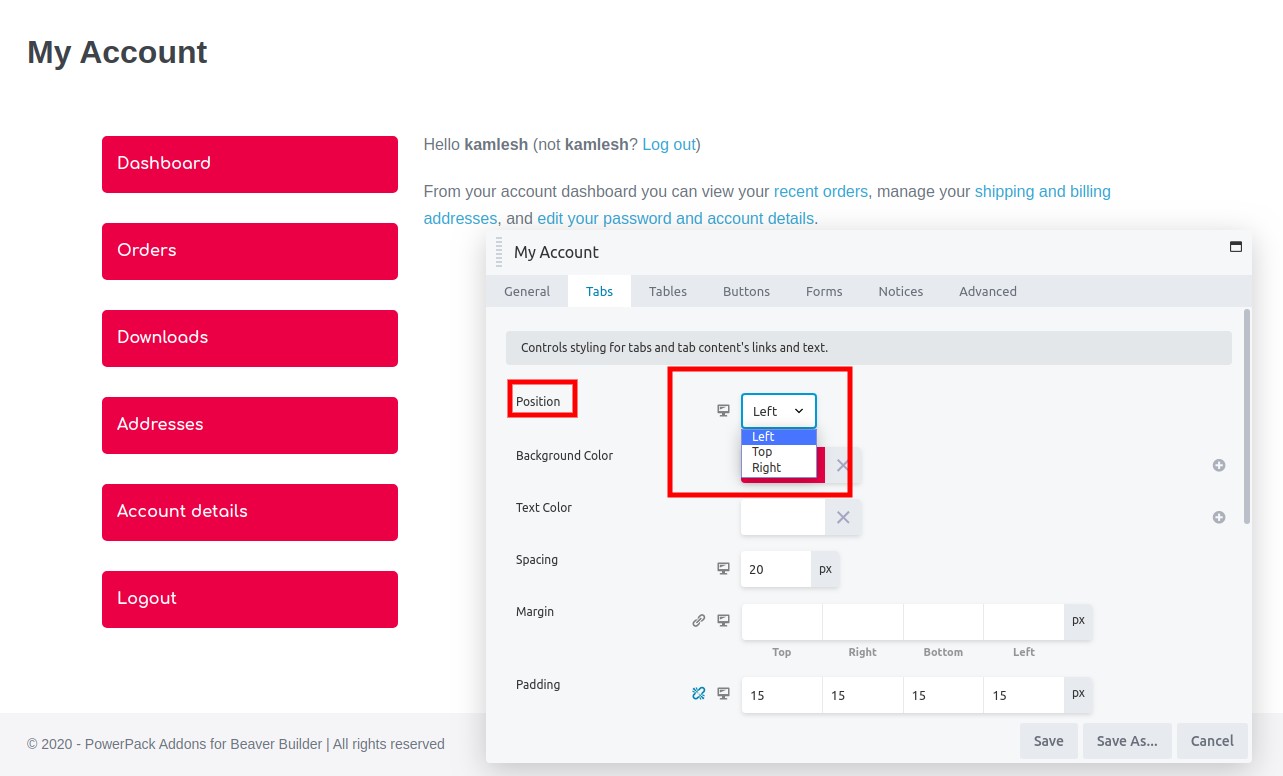Click the Log out link
The image size is (1283, 776).
668,144
